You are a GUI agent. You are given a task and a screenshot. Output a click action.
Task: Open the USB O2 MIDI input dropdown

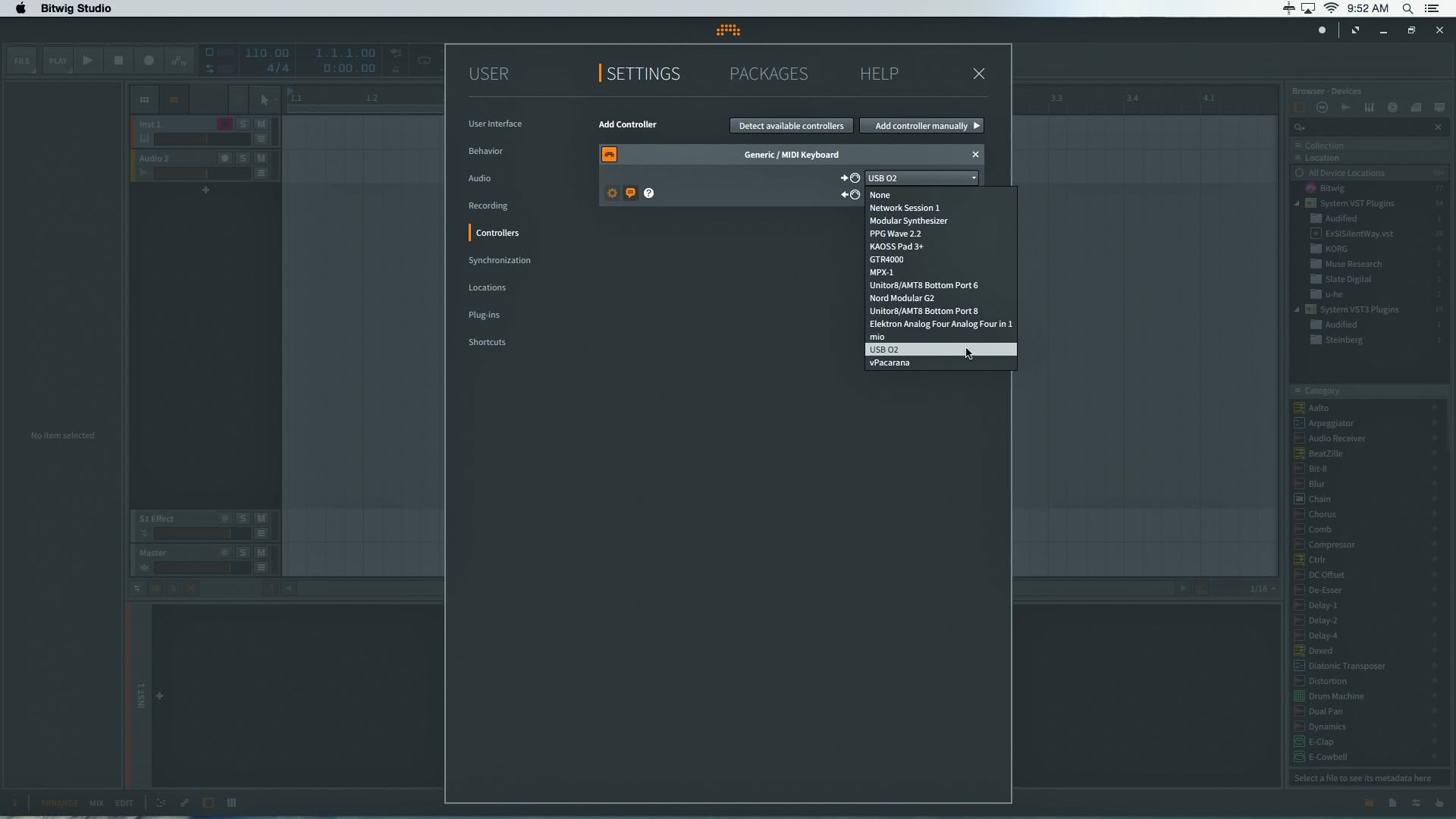coord(921,178)
